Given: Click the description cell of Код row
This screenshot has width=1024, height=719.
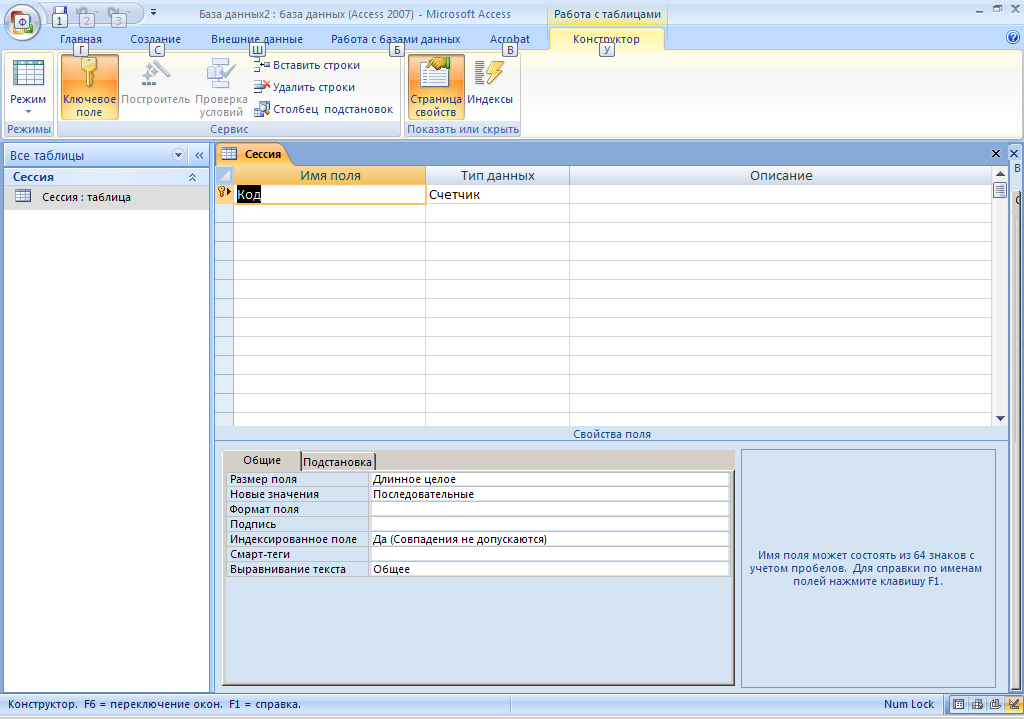Looking at the screenshot, I should pos(780,194).
